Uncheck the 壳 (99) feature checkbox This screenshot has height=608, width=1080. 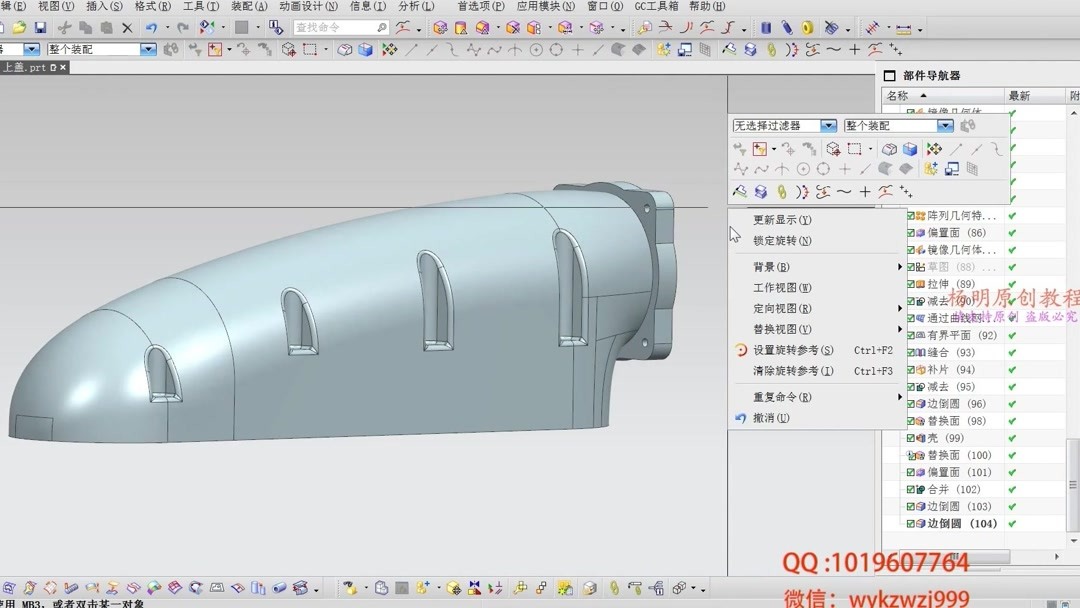tap(909, 437)
